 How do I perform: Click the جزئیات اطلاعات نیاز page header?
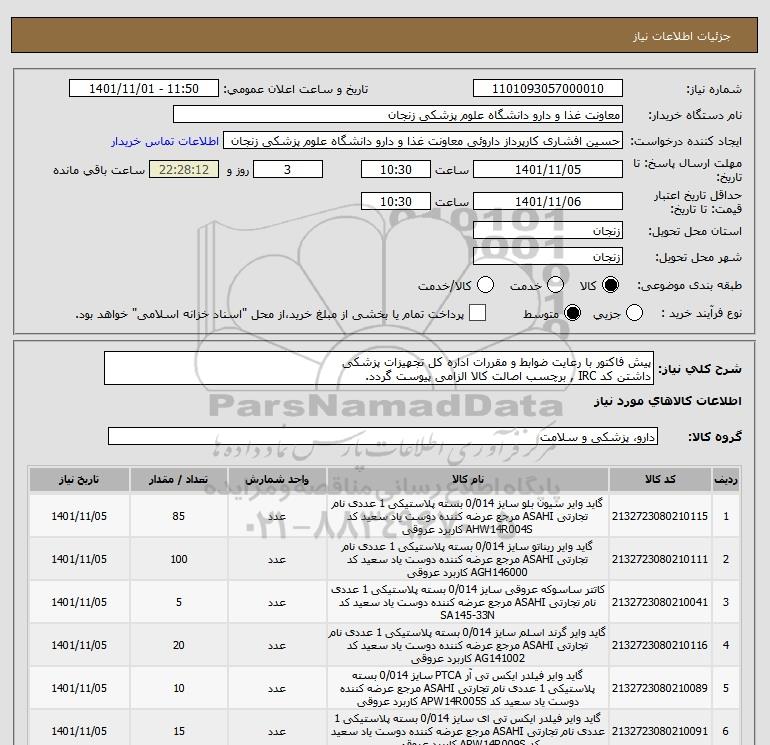click(x=682, y=36)
